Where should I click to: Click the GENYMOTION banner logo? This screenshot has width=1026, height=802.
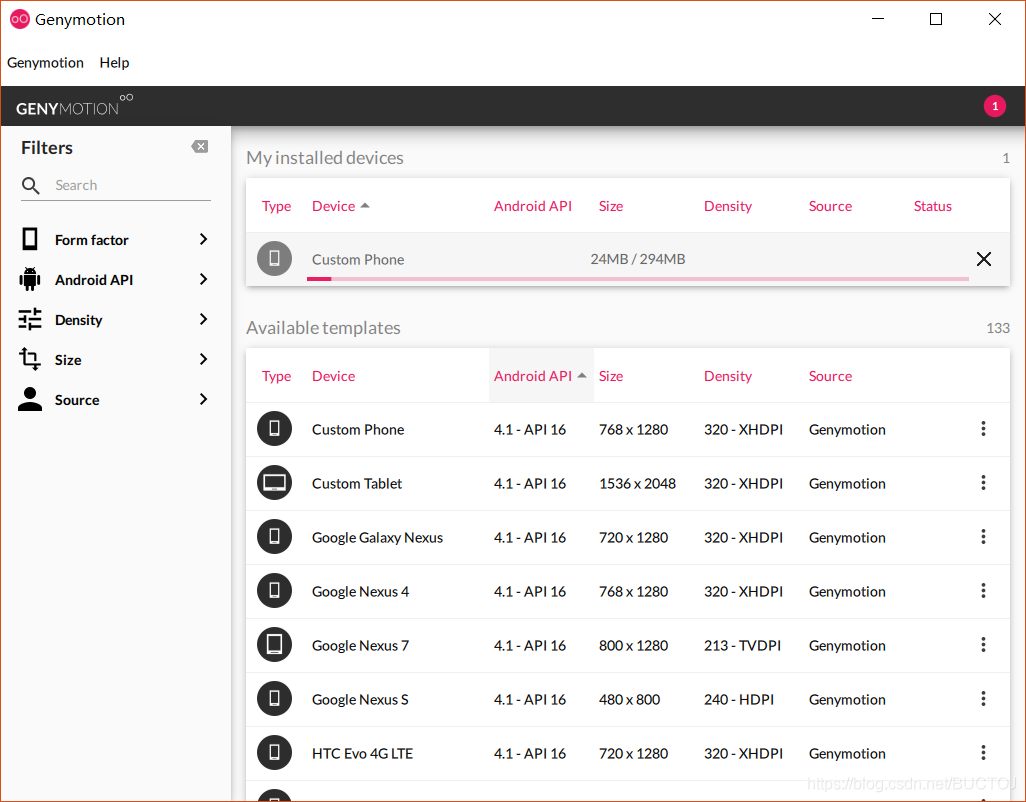(74, 106)
